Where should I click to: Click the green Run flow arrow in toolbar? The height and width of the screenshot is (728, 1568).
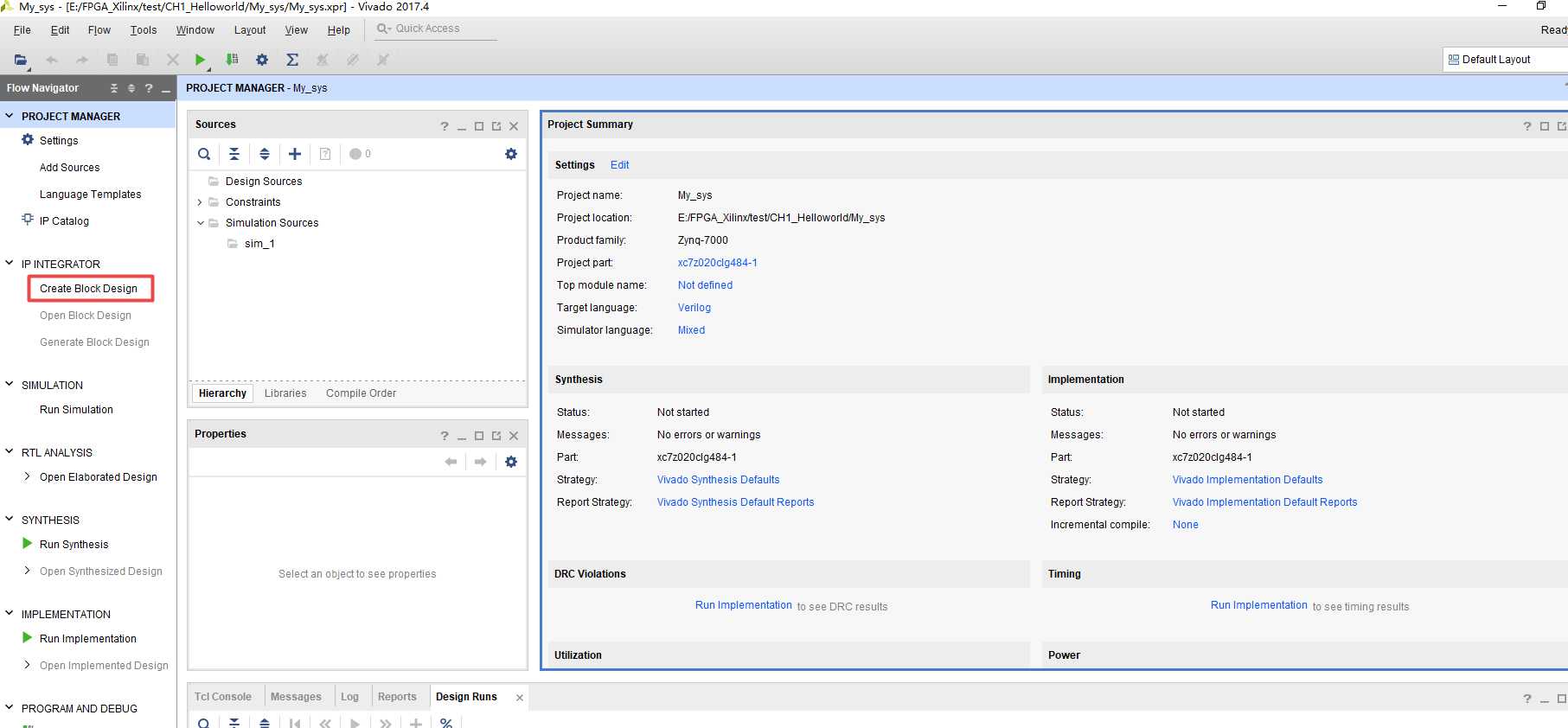pyautogui.click(x=200, y=60)
